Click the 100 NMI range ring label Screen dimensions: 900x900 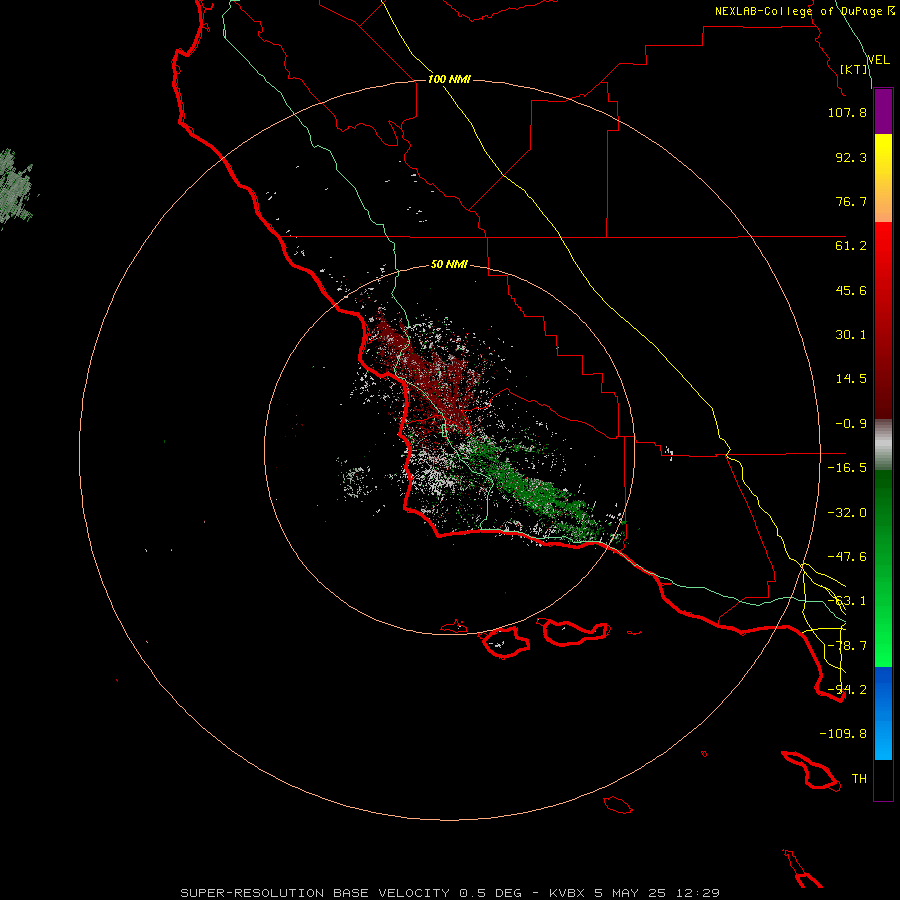(449, 79)
